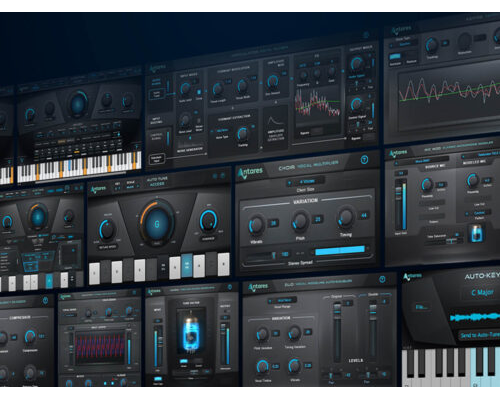The height and width of the screenshot is (400, 500).
Task: Click the File... button in Auto-Key
Action: 421,307
